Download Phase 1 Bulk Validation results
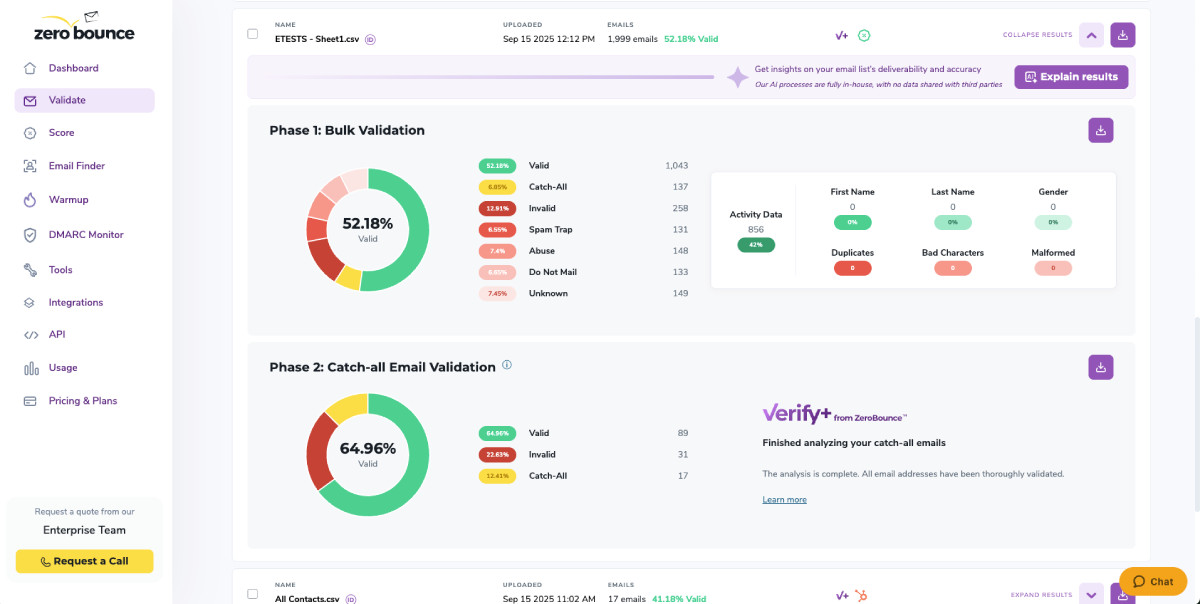The width and height of the screenshot is (1200, 604). coord(1100,130)
